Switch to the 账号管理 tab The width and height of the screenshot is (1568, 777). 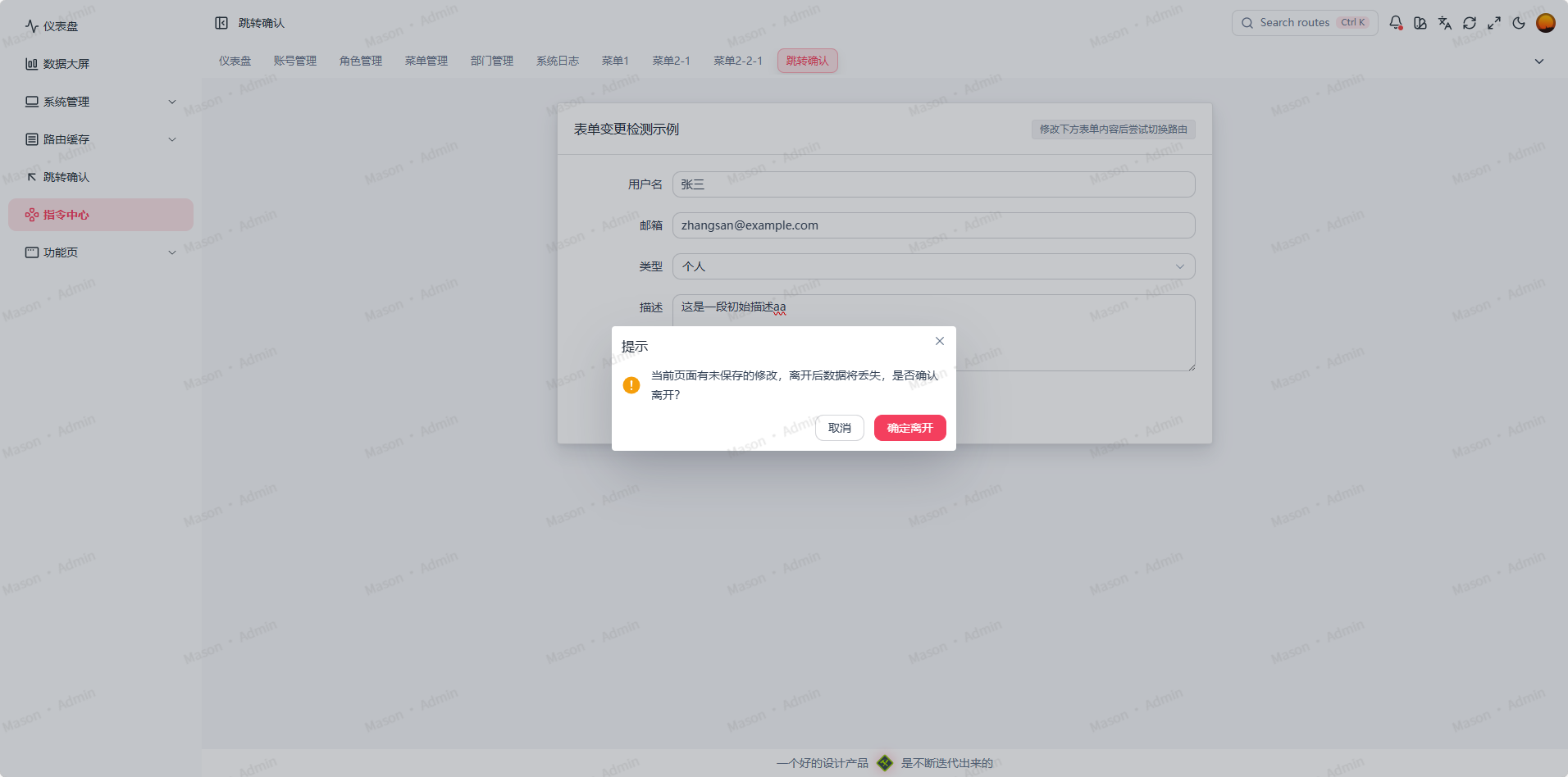(294, 60)
